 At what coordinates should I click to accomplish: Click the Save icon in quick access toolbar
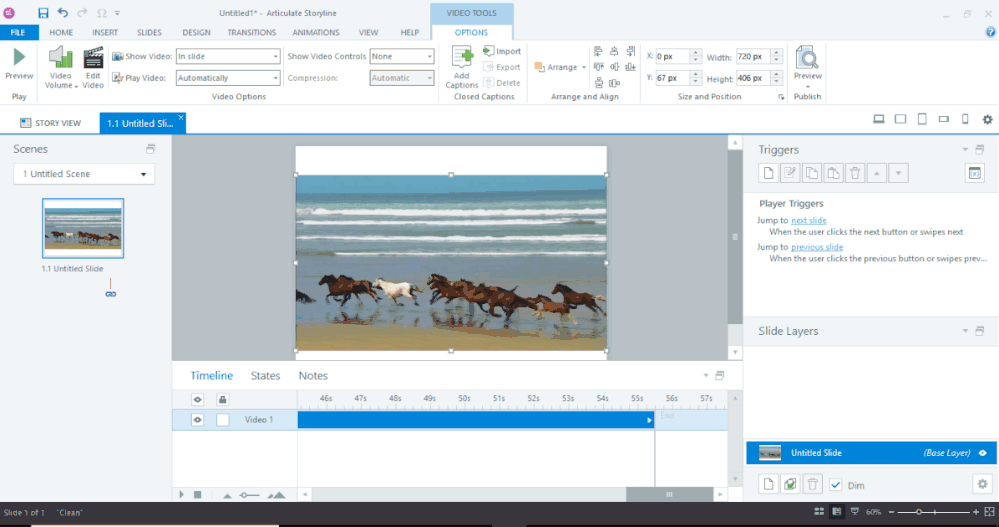pyautogui.click(x=43, y=13)
